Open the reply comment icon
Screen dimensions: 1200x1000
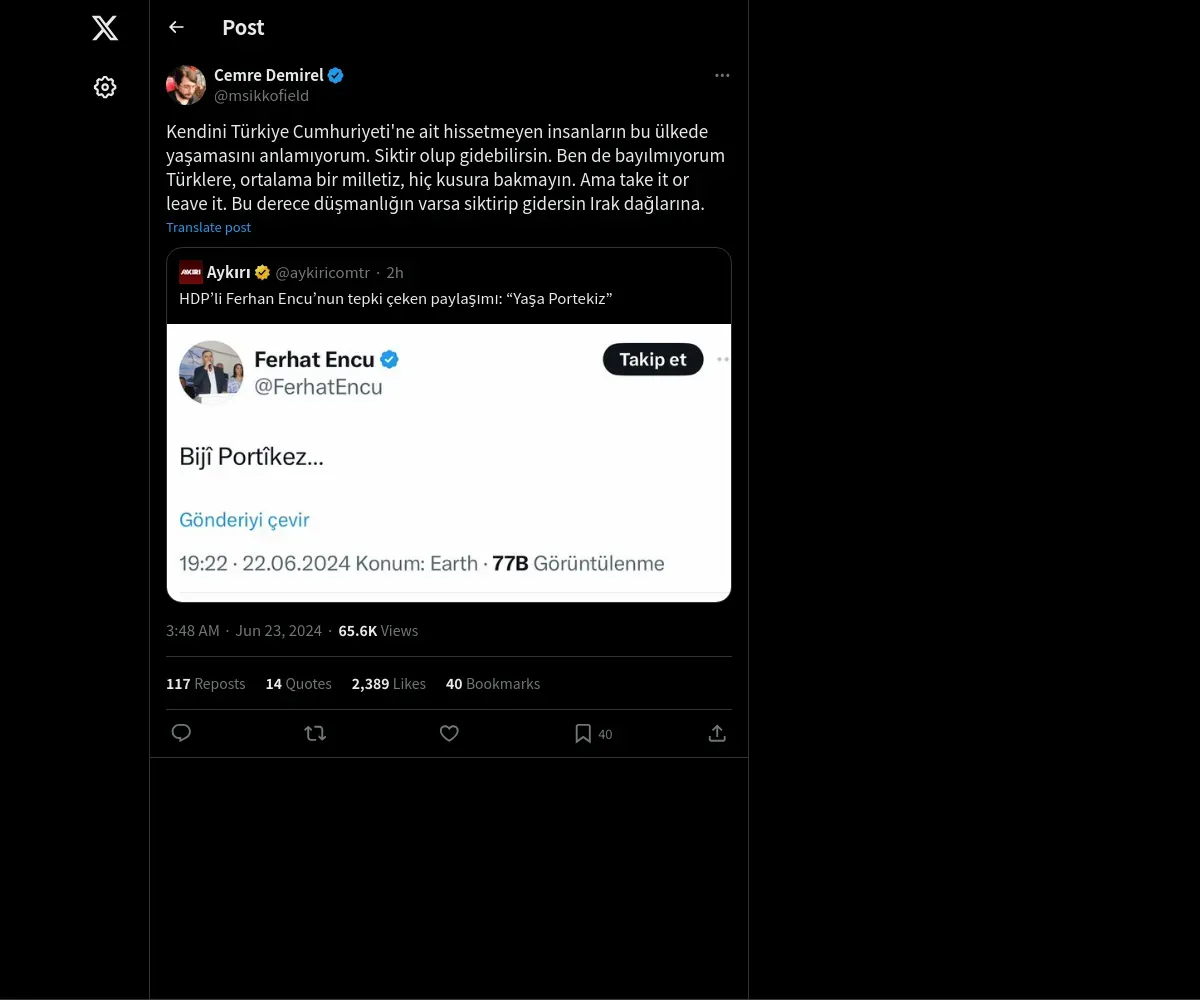[181, 734]
